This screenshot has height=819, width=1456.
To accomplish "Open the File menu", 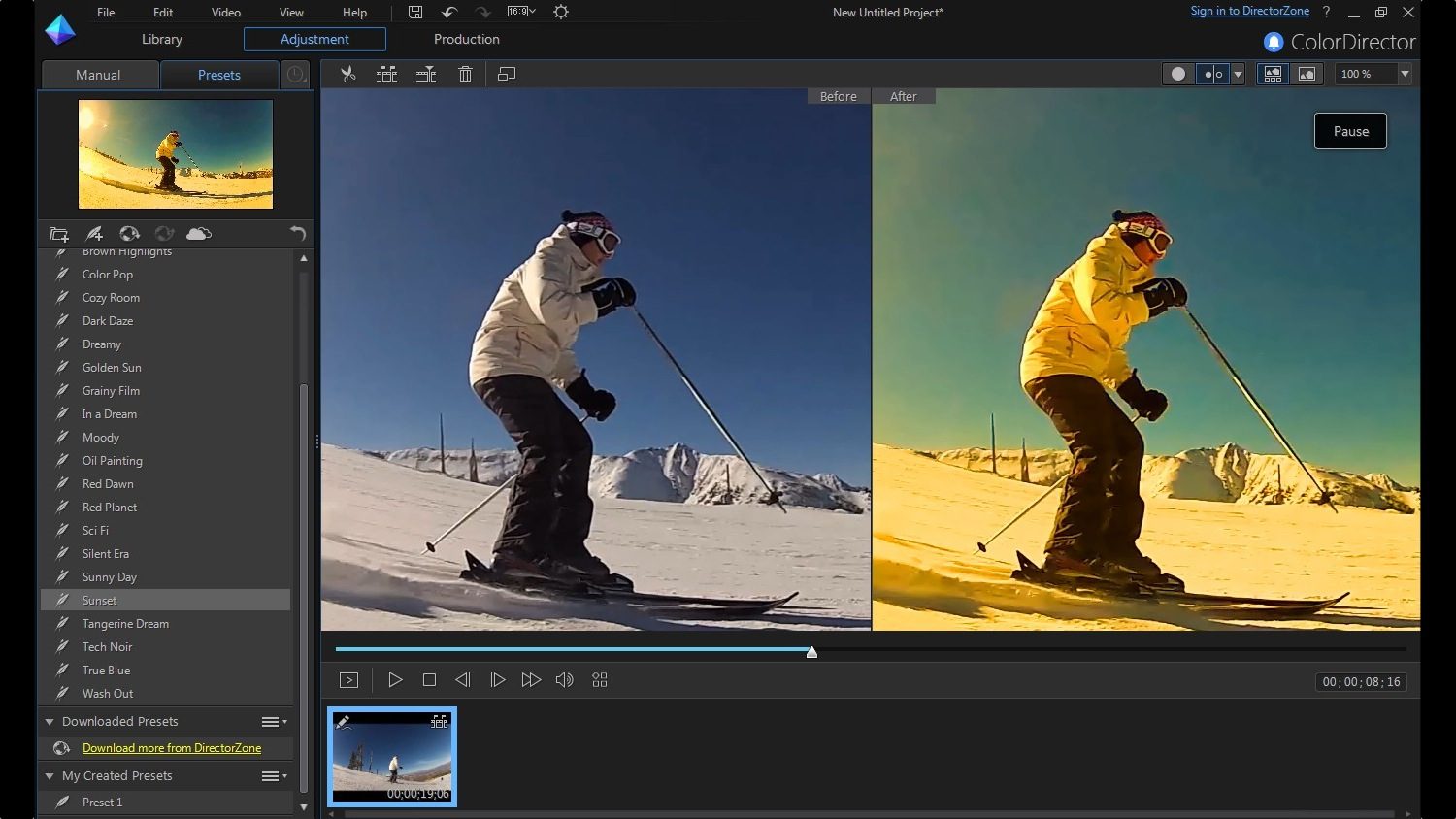I will [x=106, y=13].
